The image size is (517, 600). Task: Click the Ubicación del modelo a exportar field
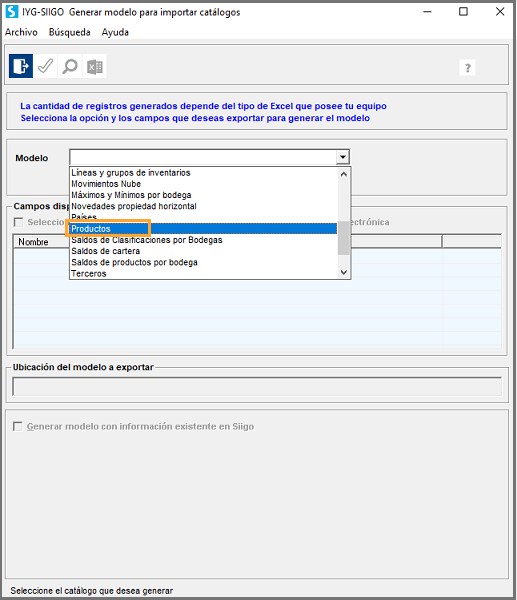(257, 386)
